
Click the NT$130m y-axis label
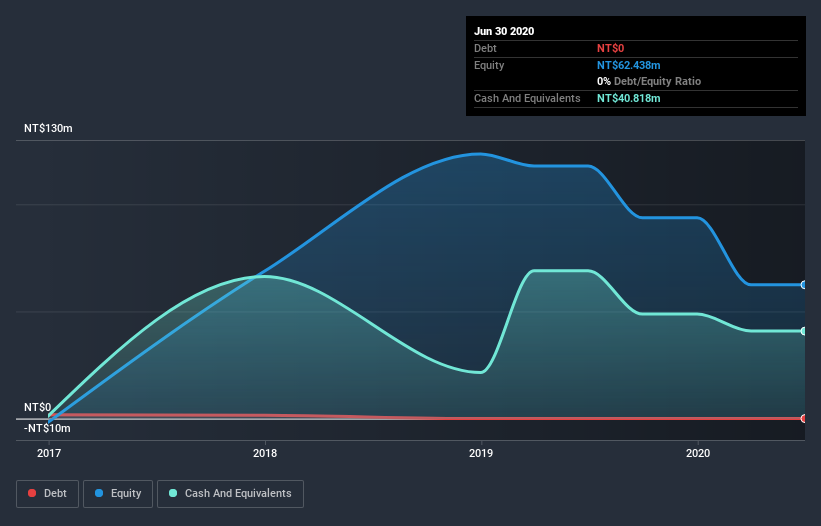coord(48,128)
